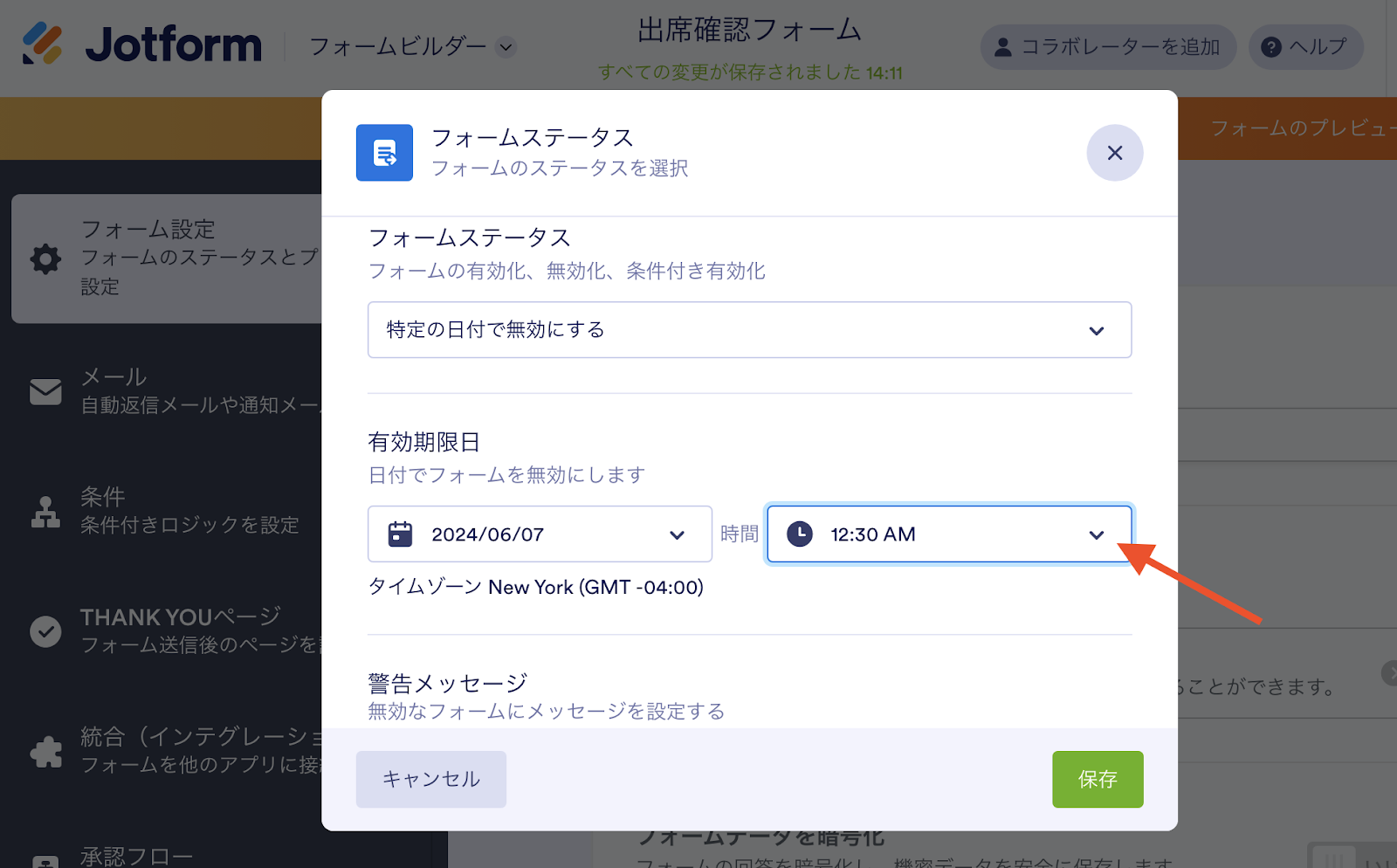Open the フォームビルダー dropdown chevron
The height and width of the screenshot is (868, 1397).
506,47
